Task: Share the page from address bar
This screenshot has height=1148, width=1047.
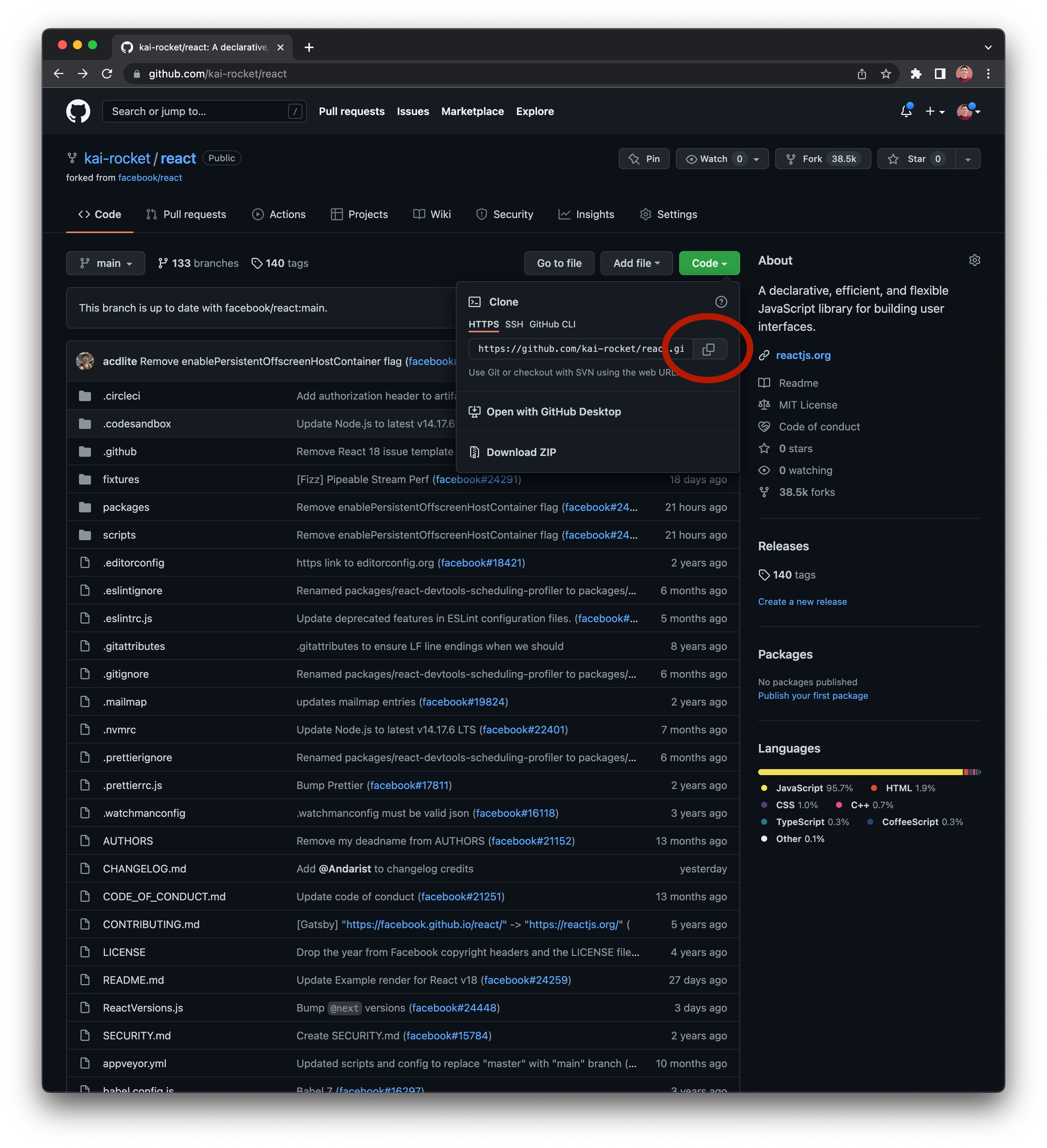Action: point(861,74)
